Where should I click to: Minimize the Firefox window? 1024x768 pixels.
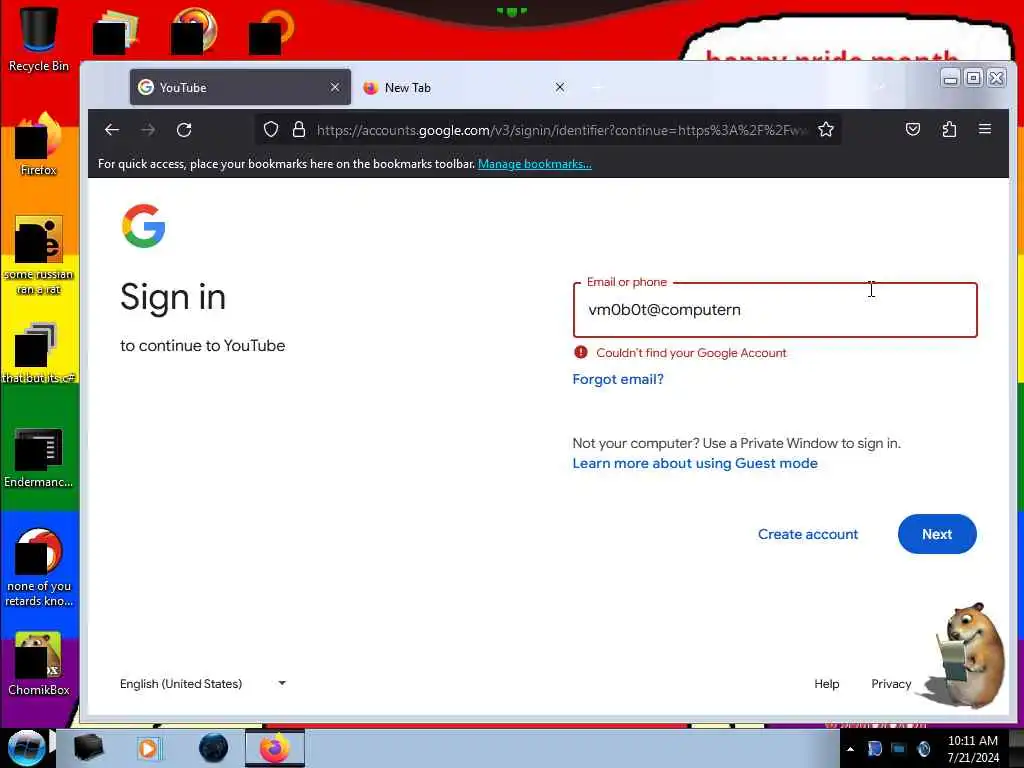pos(951,78)
